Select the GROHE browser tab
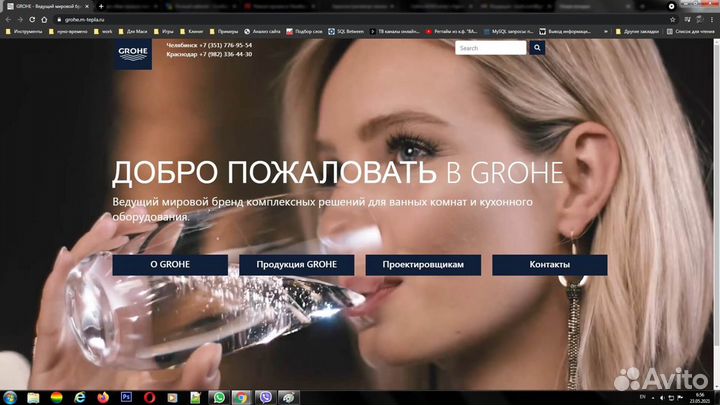Viewport: 720px width, 405px height. [46, 6]
